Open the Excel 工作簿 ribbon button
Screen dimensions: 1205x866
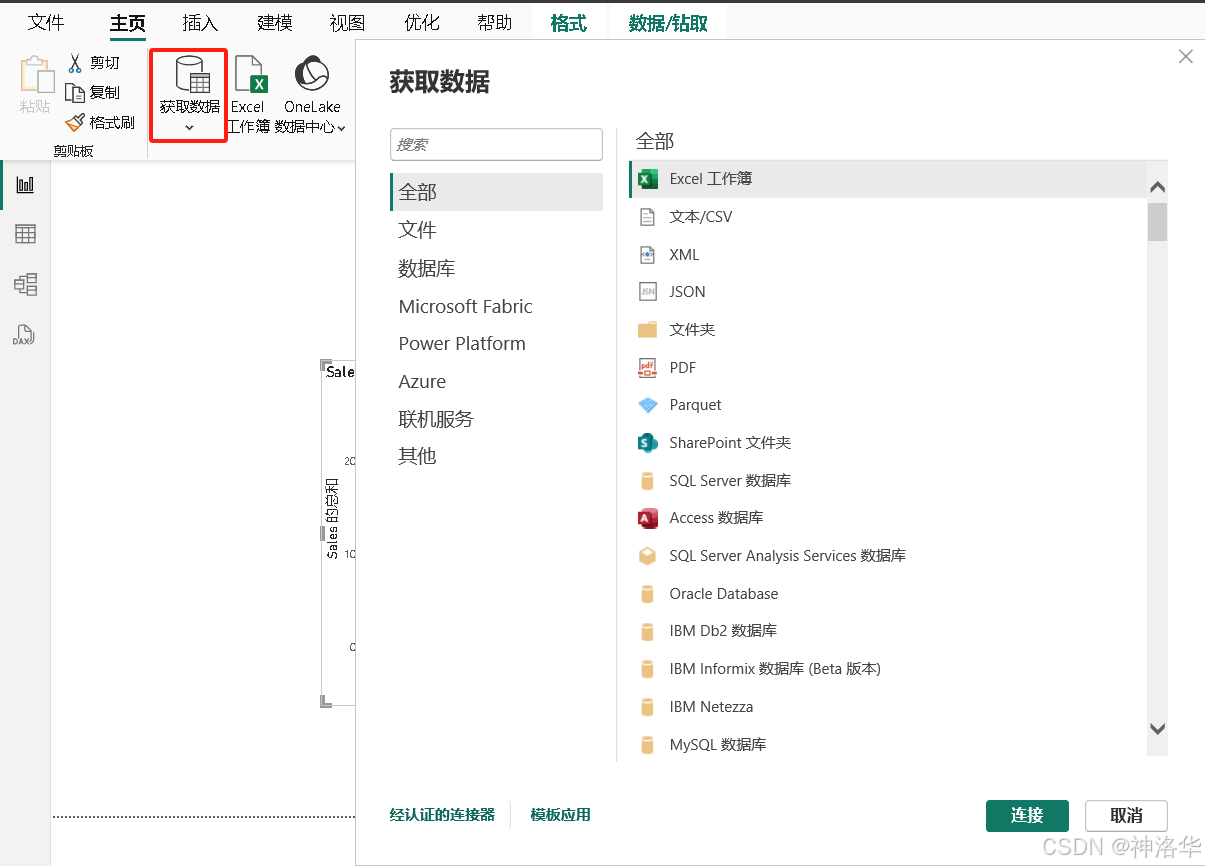coord(249,95)
